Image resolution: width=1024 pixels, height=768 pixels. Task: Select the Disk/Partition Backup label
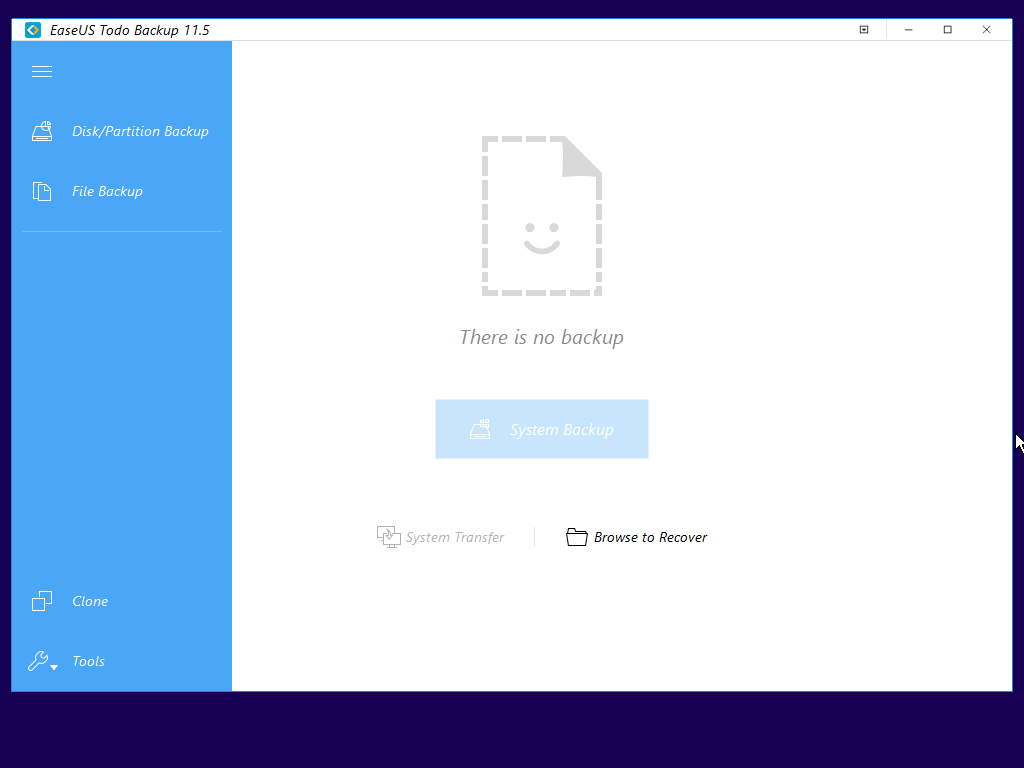[140, 131]
